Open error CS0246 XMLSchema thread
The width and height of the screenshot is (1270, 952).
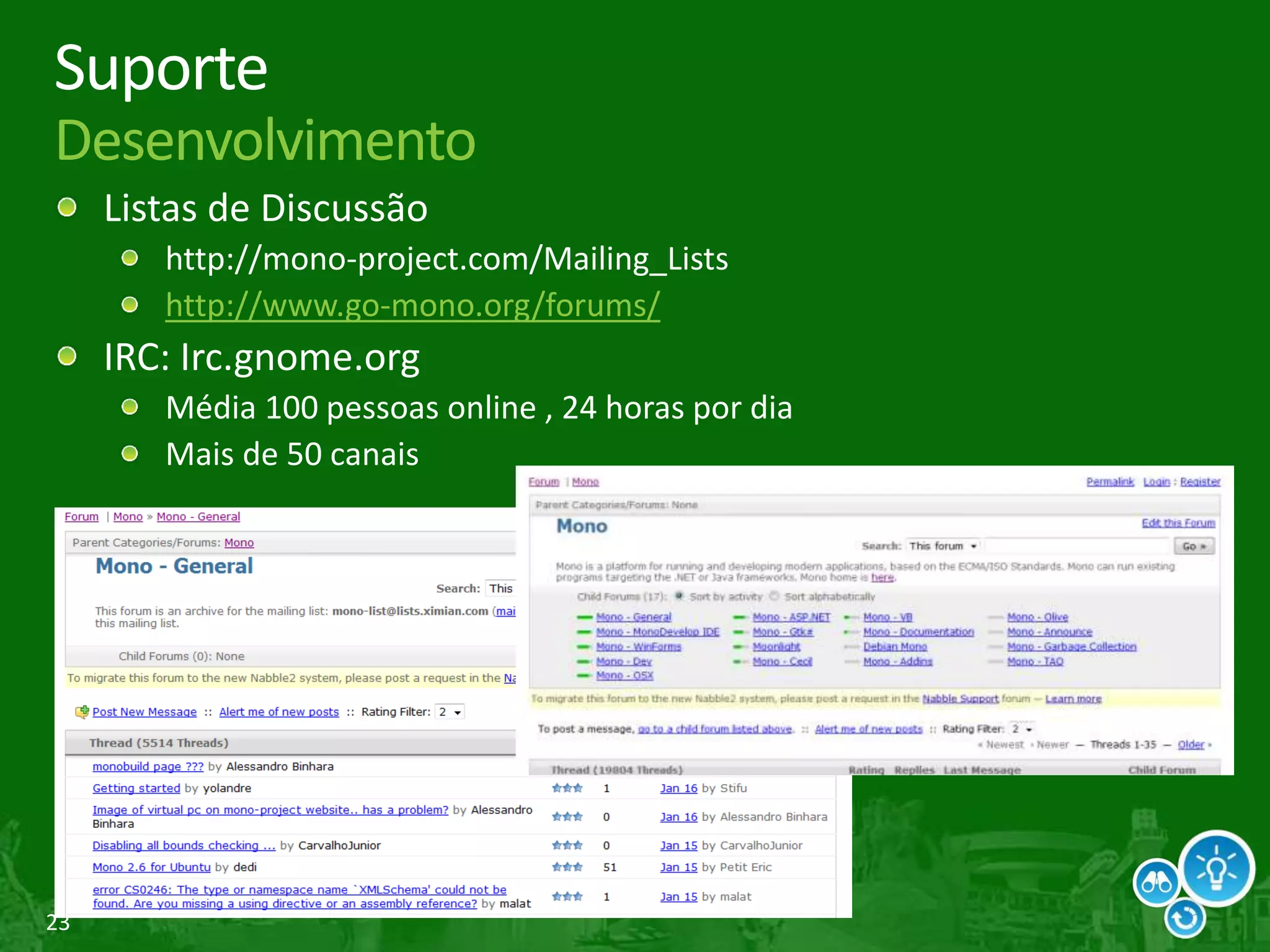click(299, 897)
